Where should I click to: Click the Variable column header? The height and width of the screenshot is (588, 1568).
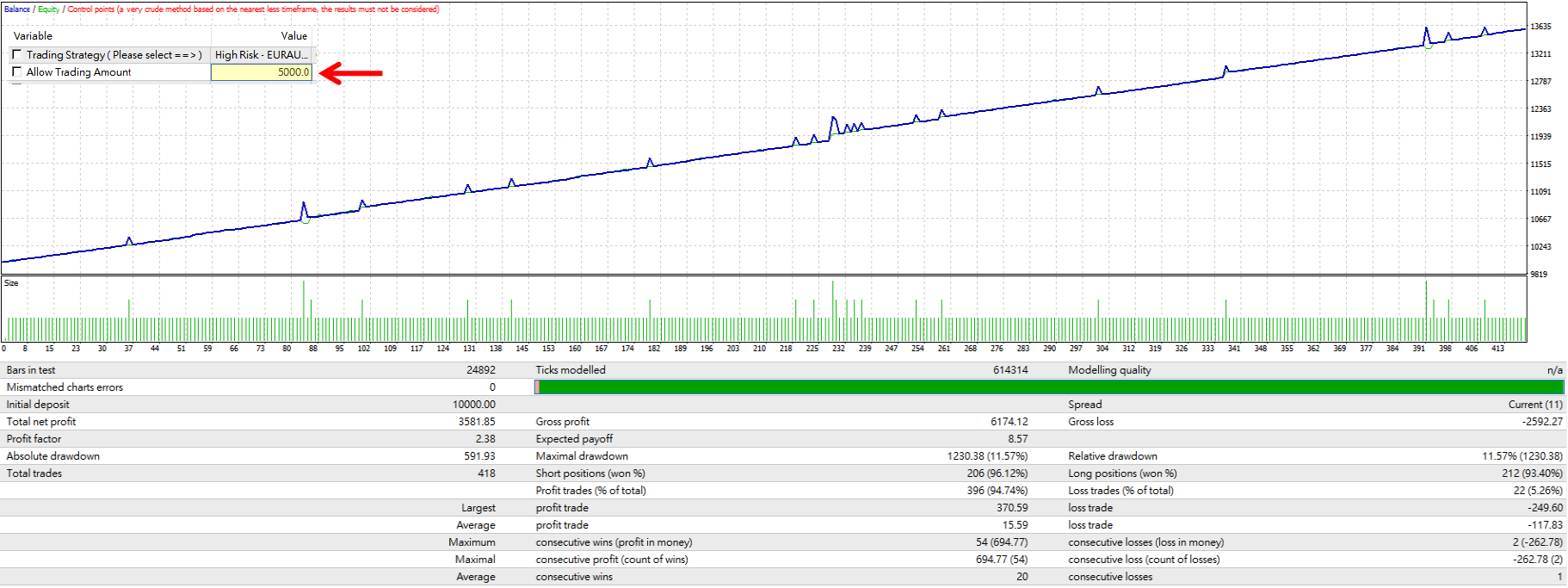tap(33, 36)
